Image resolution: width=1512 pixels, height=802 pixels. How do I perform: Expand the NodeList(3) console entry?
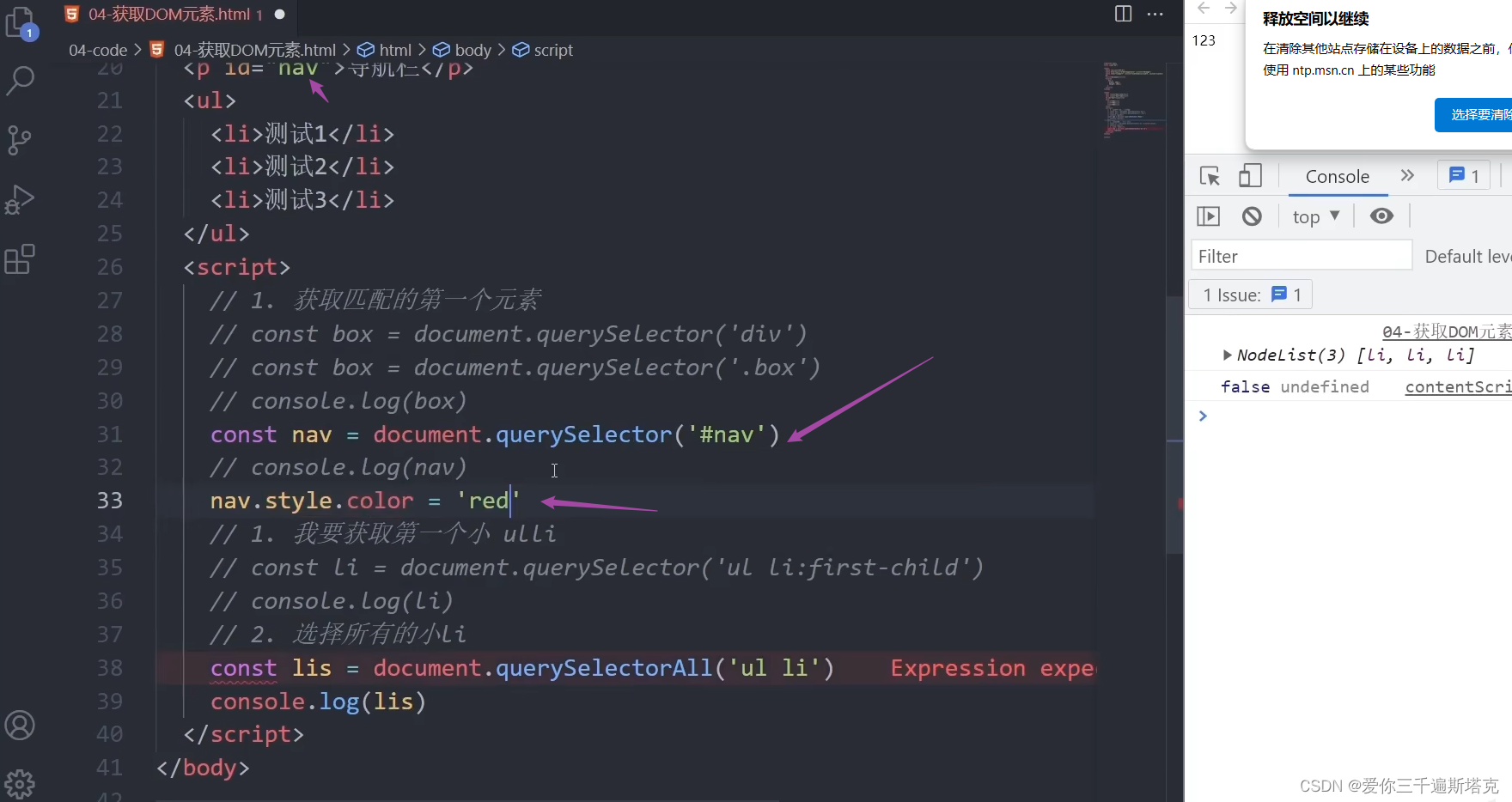click(x=1227, y=355)
